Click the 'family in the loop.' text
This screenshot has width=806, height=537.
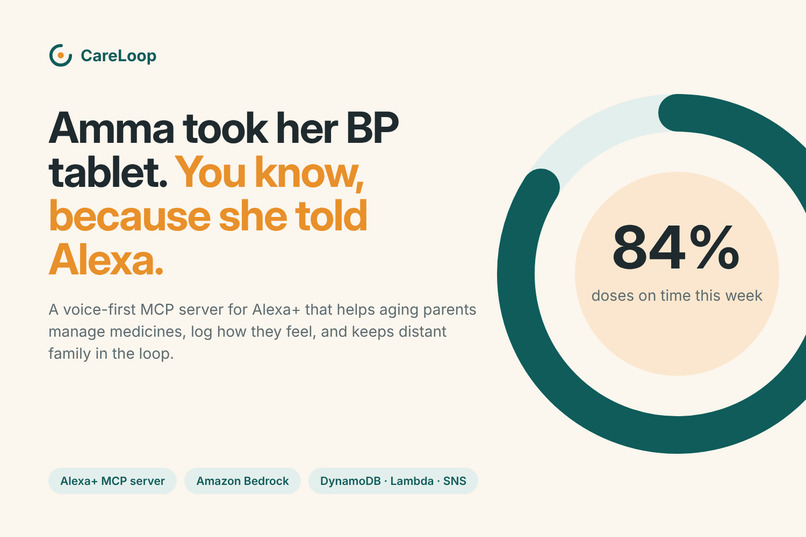pos(111,354)
